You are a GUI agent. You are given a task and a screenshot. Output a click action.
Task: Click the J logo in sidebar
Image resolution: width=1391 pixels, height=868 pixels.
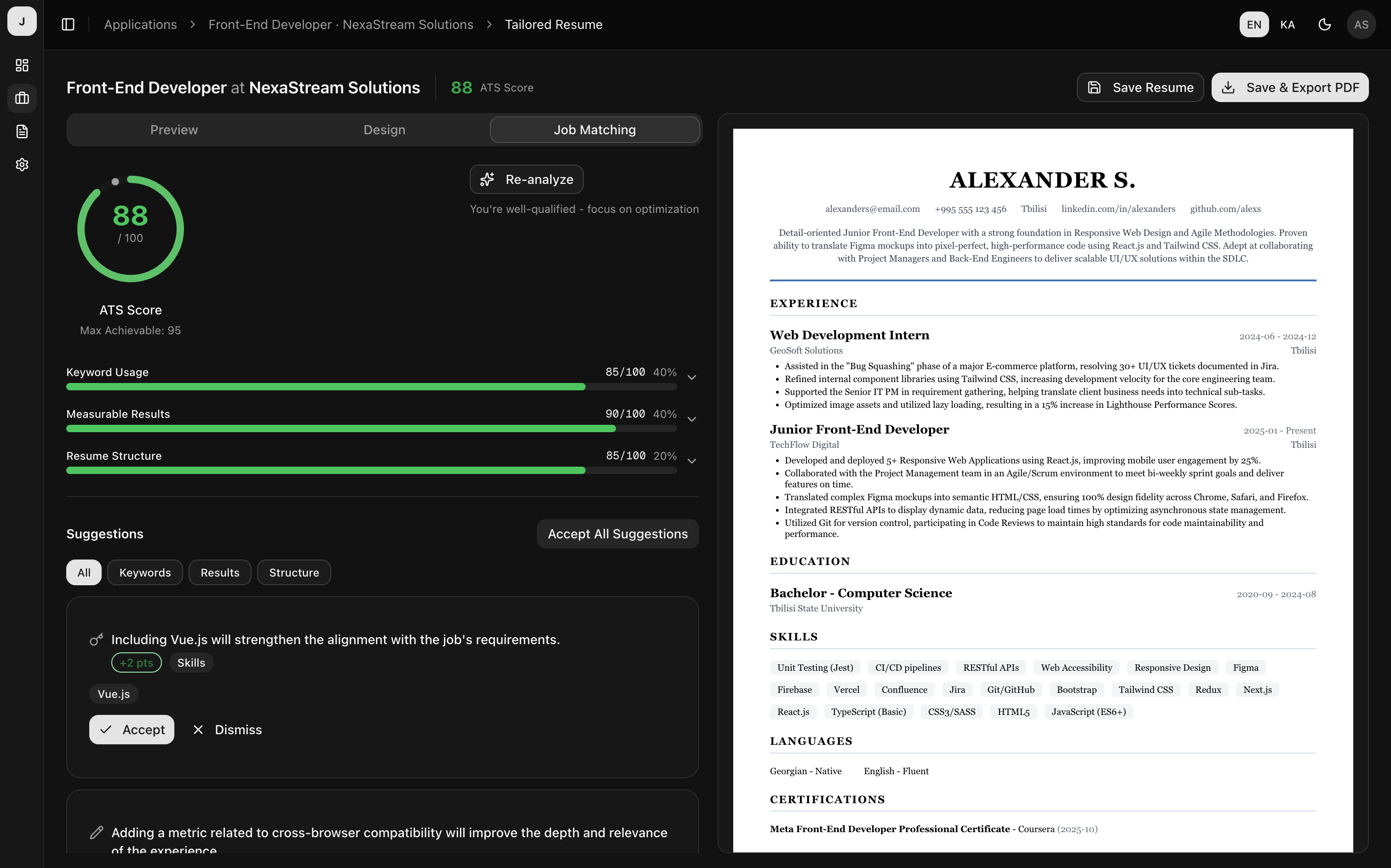click(22, 21)
